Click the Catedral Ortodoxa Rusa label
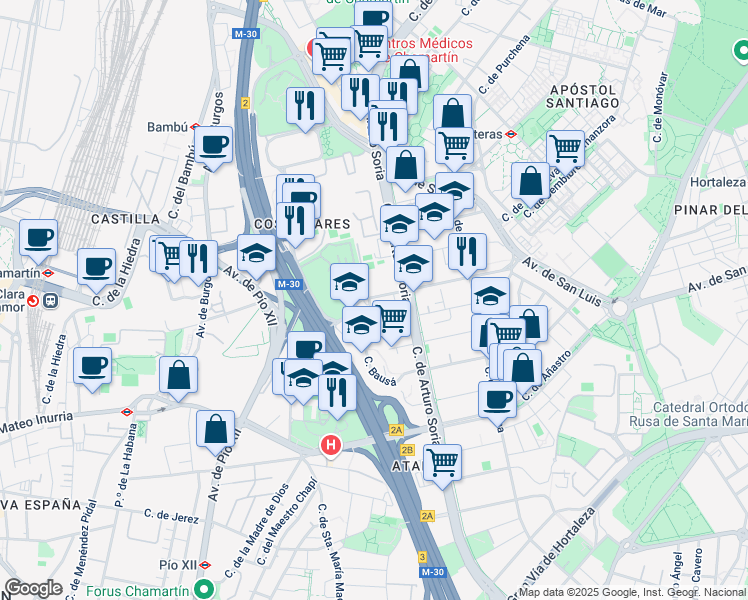 pos(688,414)
